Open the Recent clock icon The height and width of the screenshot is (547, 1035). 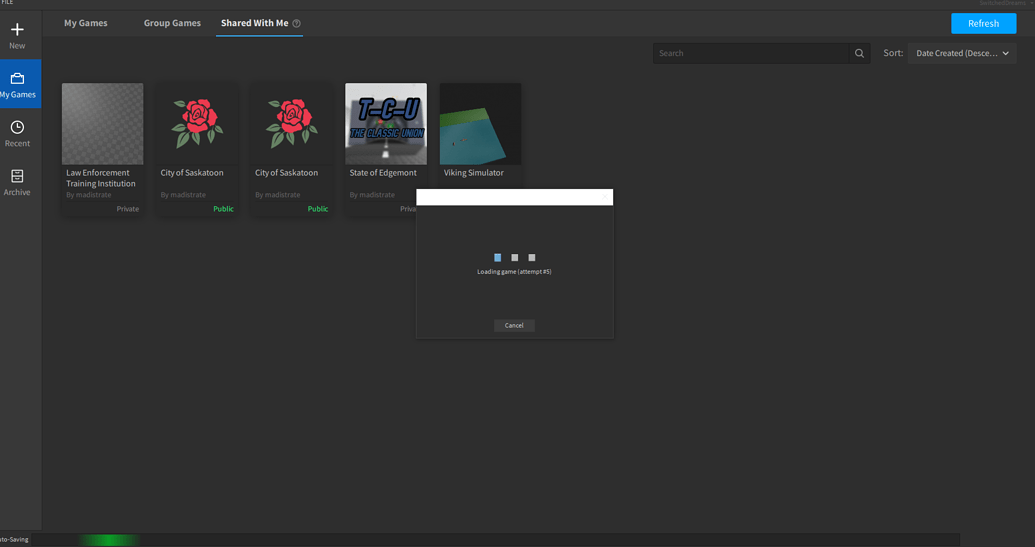tap(17, 127)
